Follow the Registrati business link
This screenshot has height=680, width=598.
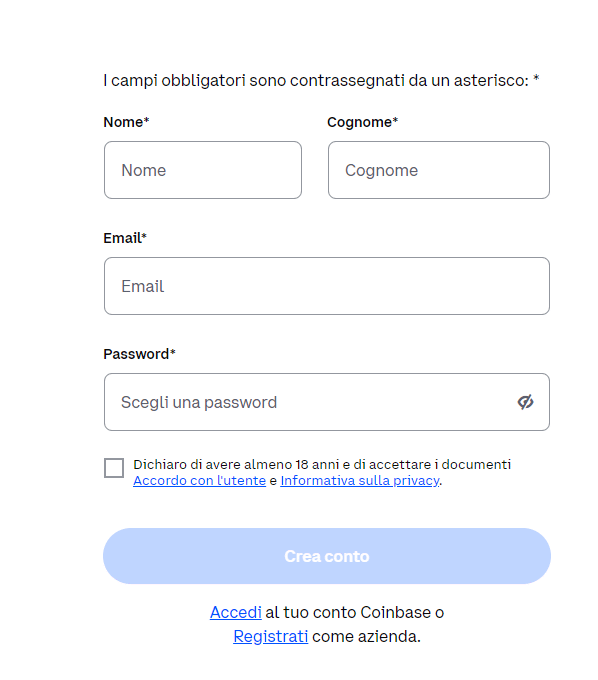pyautogui.click(x=271, y=636)
